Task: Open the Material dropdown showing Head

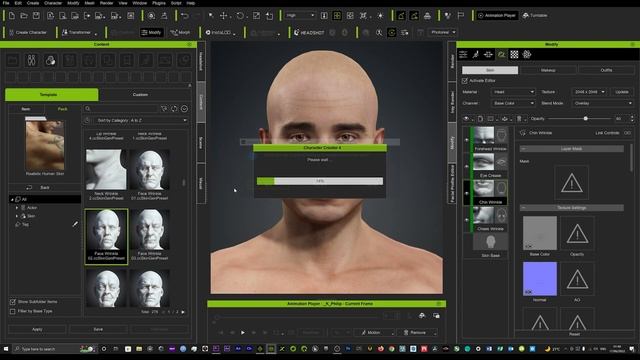Action: [513, 92]
